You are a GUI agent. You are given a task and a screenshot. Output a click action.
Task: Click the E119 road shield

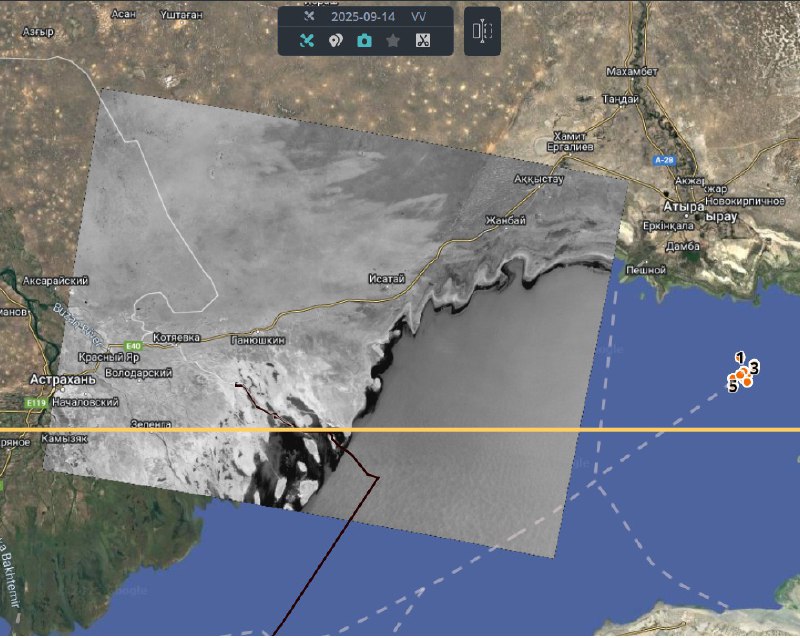(36, 403)
